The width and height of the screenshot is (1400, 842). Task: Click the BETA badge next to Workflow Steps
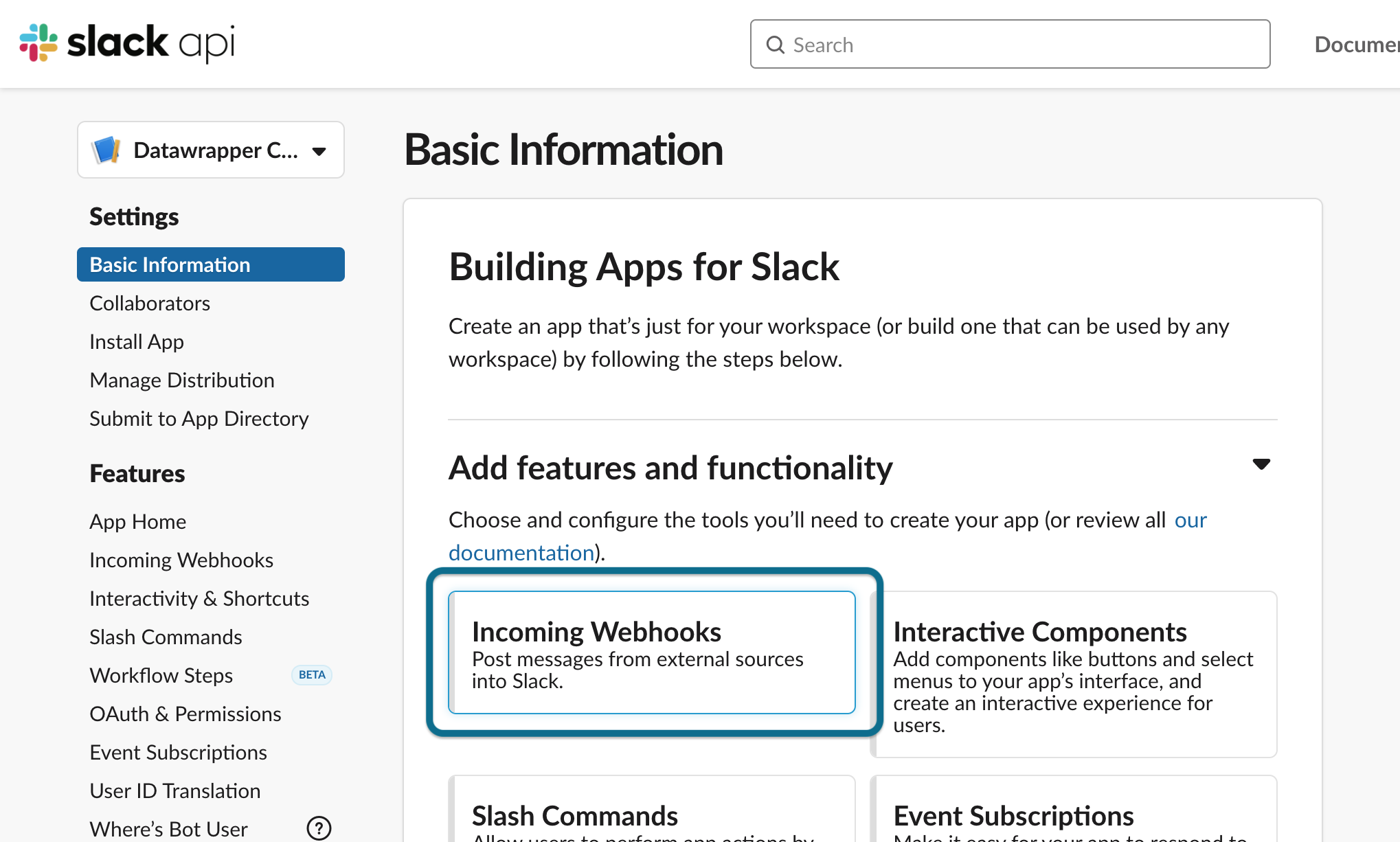[x=312, y=675]
